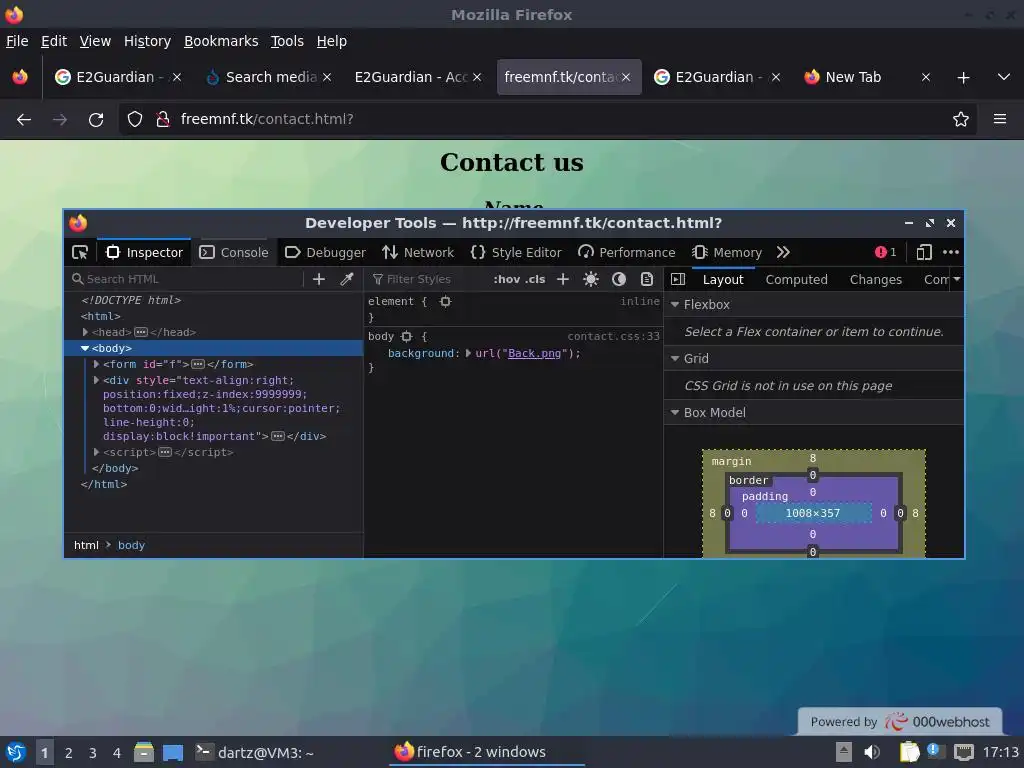The height and width of the screenshot is (768, 1024).
Task: Toggle Responsive Design Mode icon
Action: point(924,252)
